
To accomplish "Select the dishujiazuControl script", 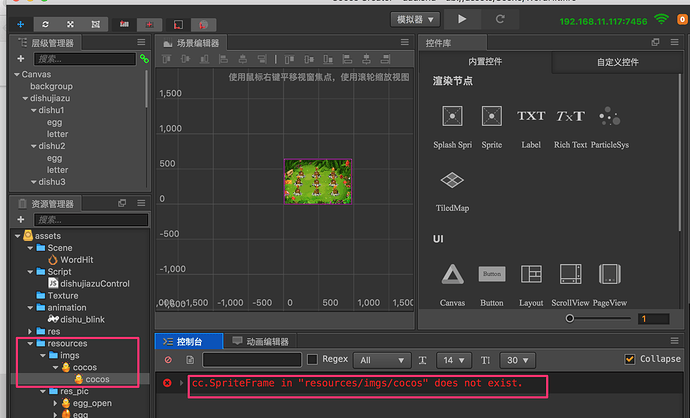I will (x=95, y=284).
